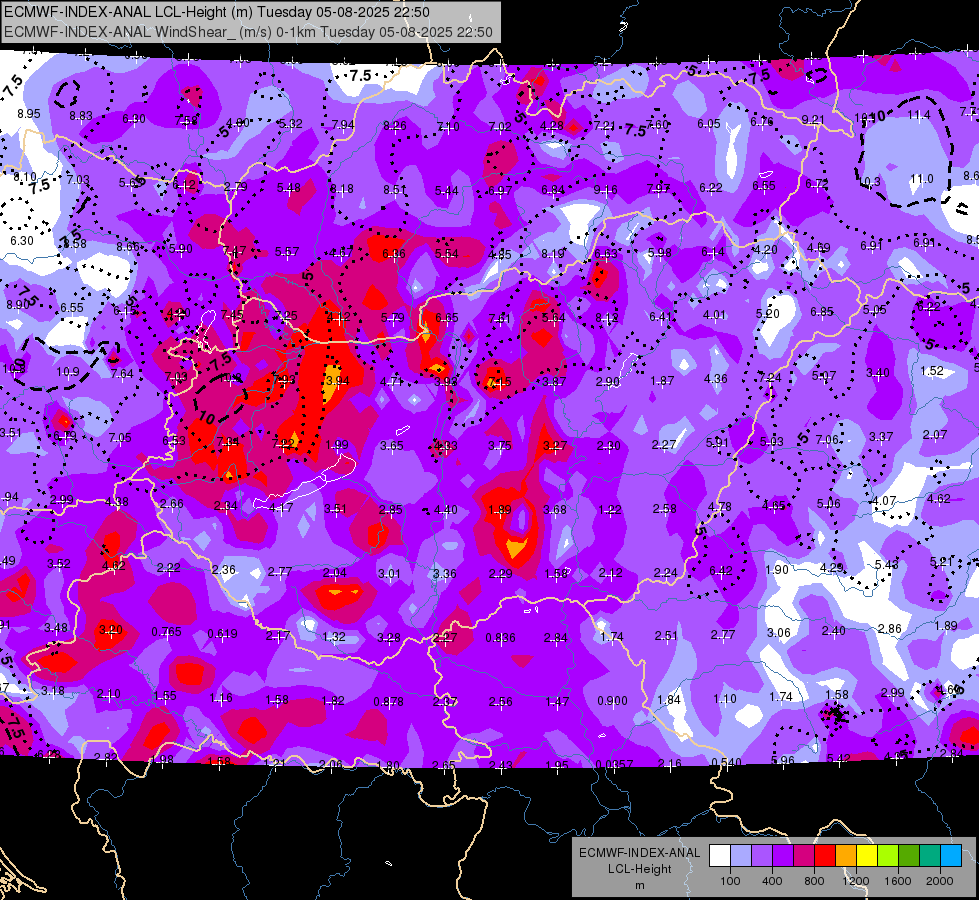Image resolution: width=979 pixels, height=900 pixels.
Task: Select the yellow legend swatch
Action: (x=867, y=856)
